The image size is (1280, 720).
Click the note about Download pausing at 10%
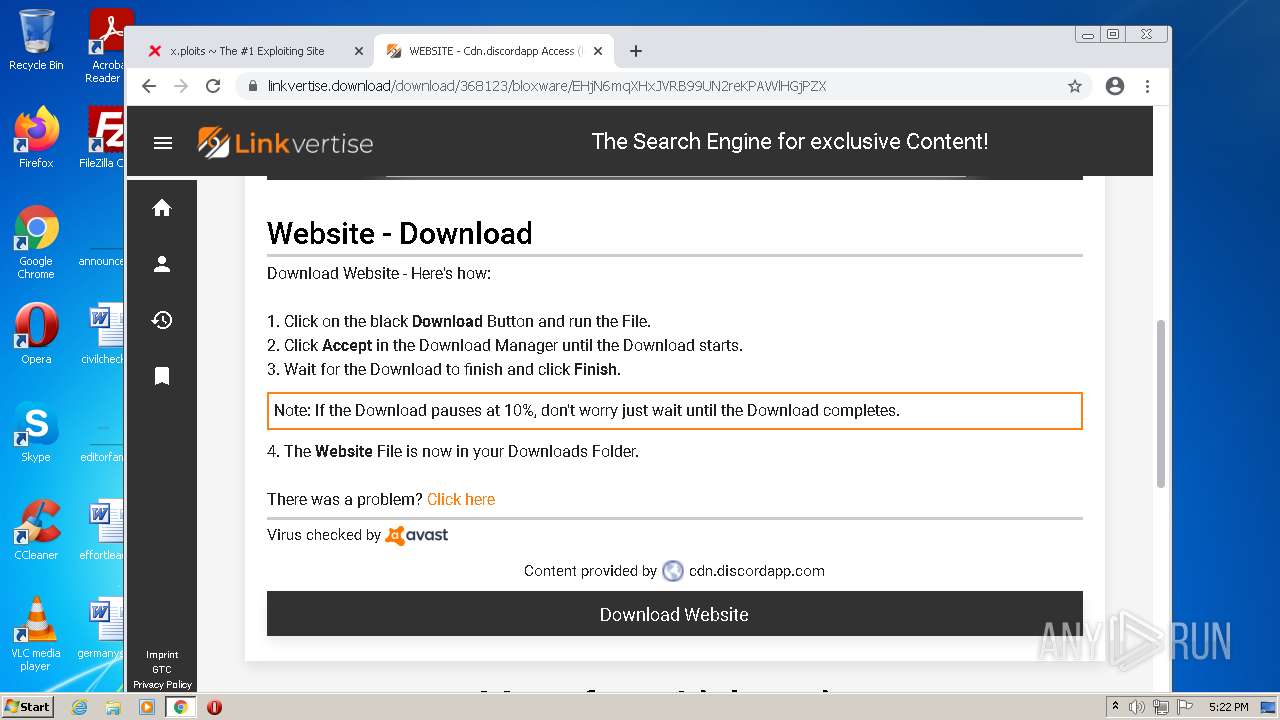pos(674,410)
